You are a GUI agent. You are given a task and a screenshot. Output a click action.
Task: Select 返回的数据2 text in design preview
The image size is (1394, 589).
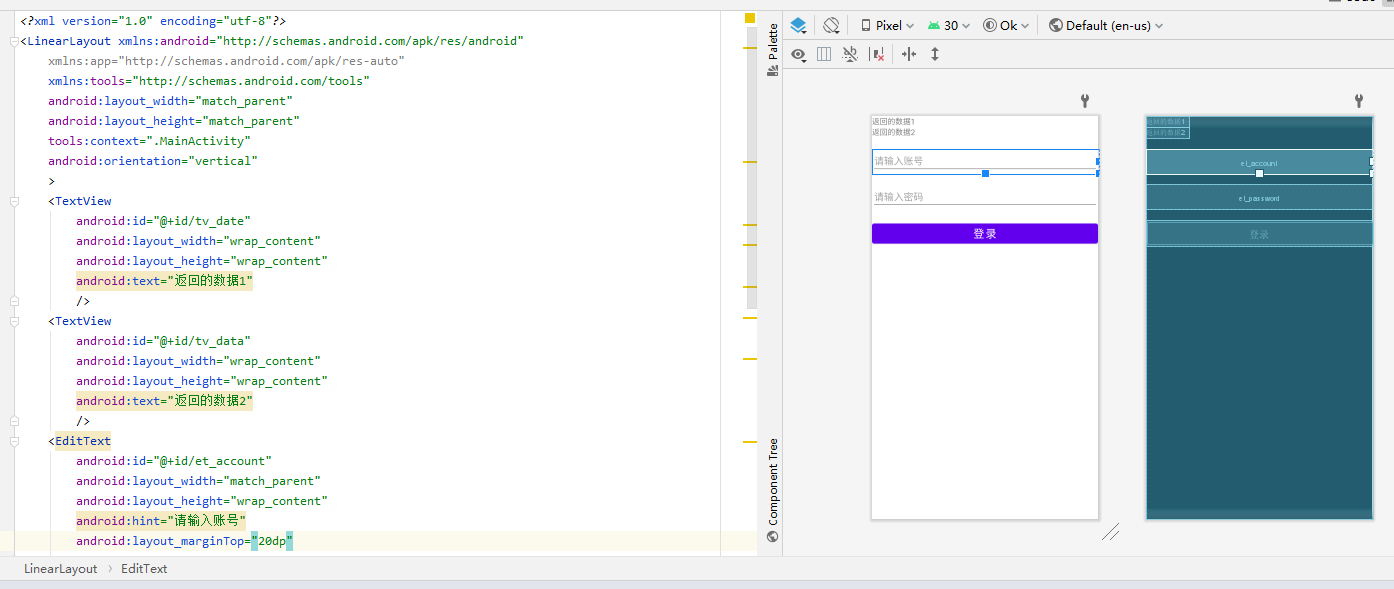point(893,132)
